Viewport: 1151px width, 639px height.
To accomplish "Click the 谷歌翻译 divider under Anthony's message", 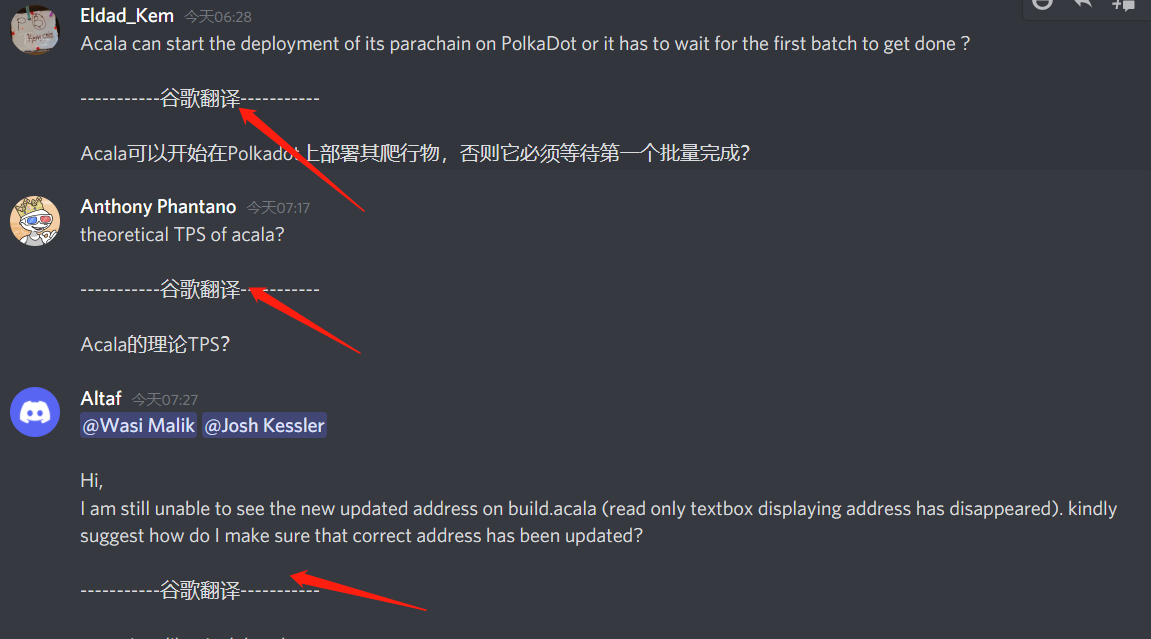I will 200,290.
